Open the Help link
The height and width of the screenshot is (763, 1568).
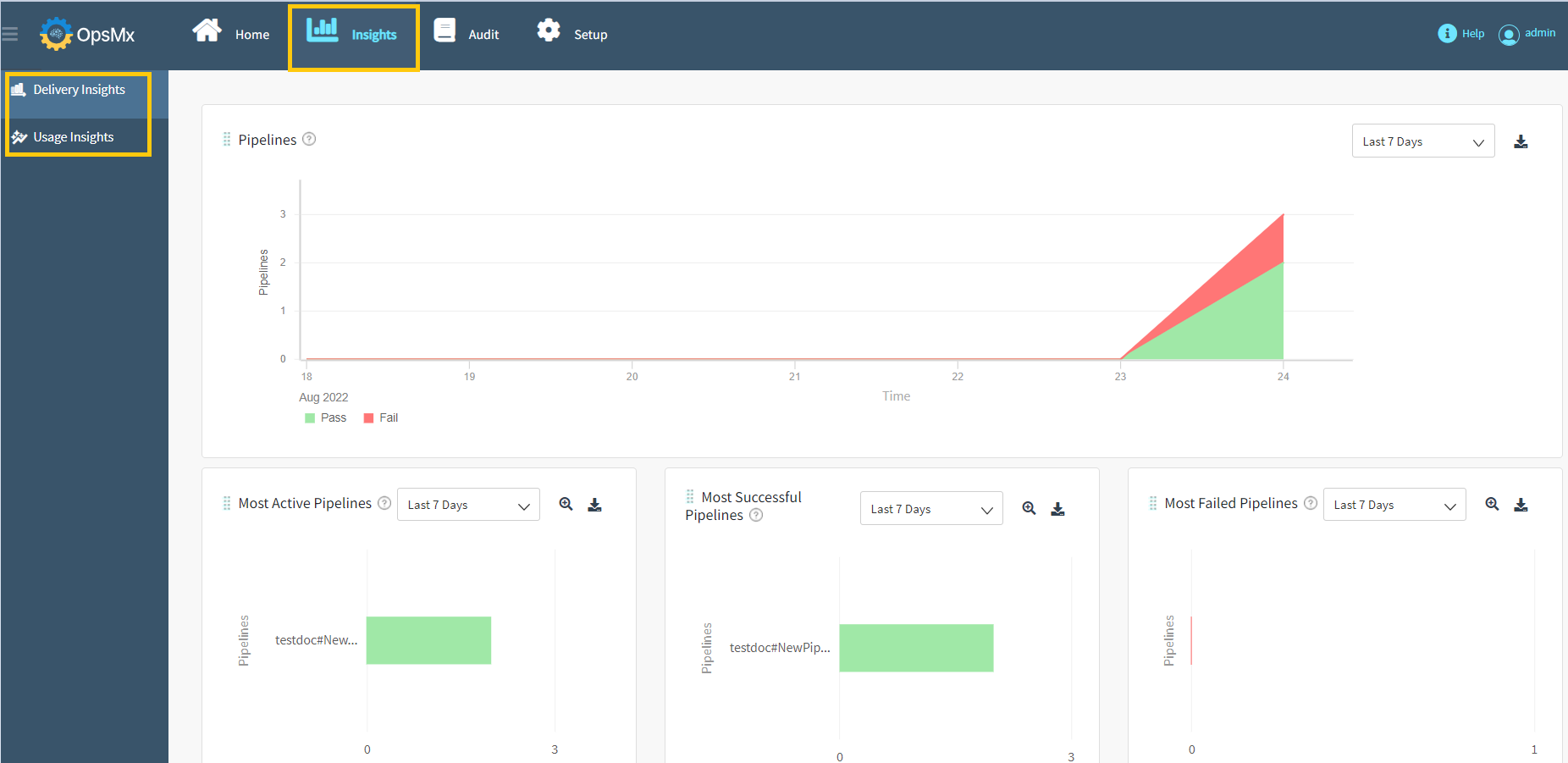pyautogui.click(x=1461, y=34)
